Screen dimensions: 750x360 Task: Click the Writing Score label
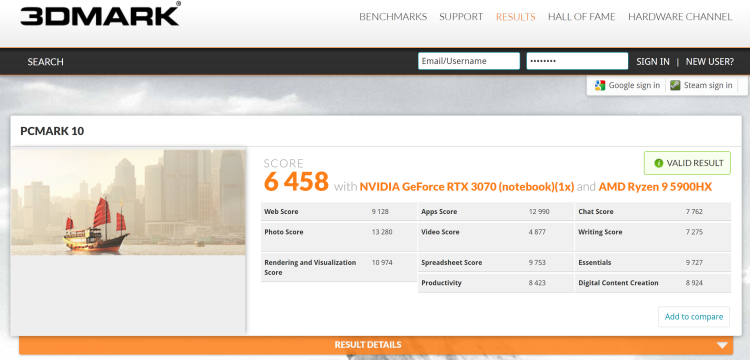tap(600, 232)
